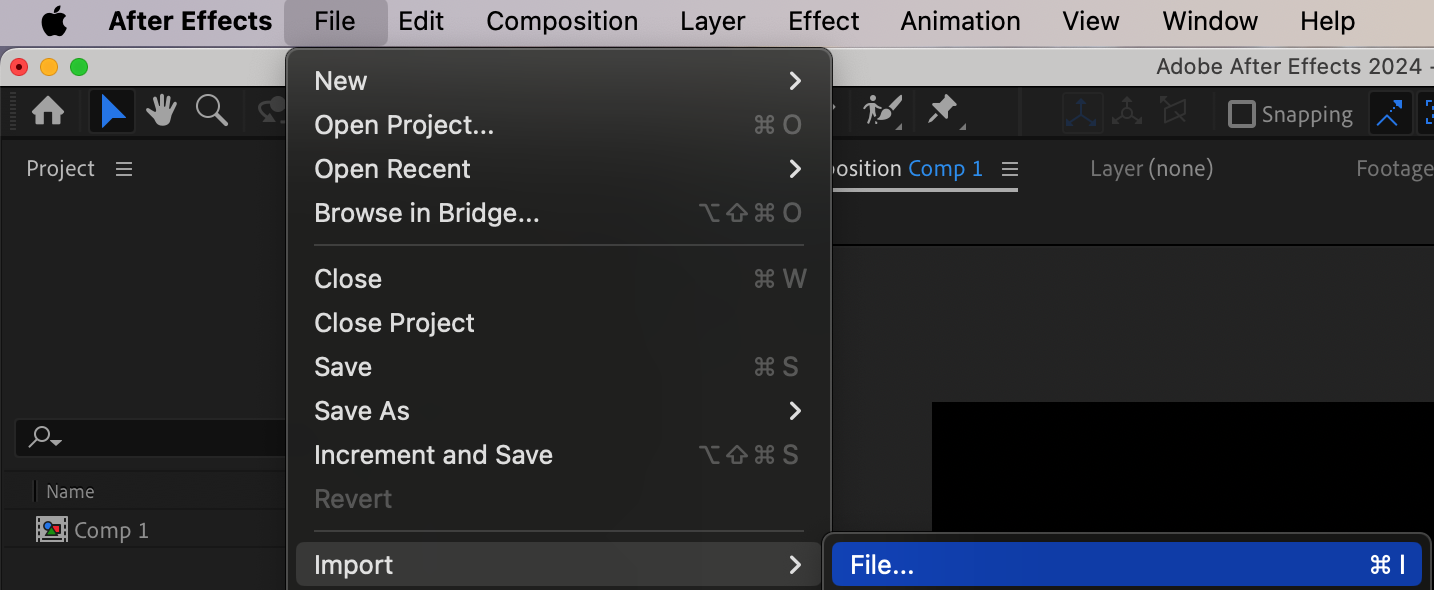Select the Selection arrow tool
The image size is (1434, 590).
tap(112, 112)
